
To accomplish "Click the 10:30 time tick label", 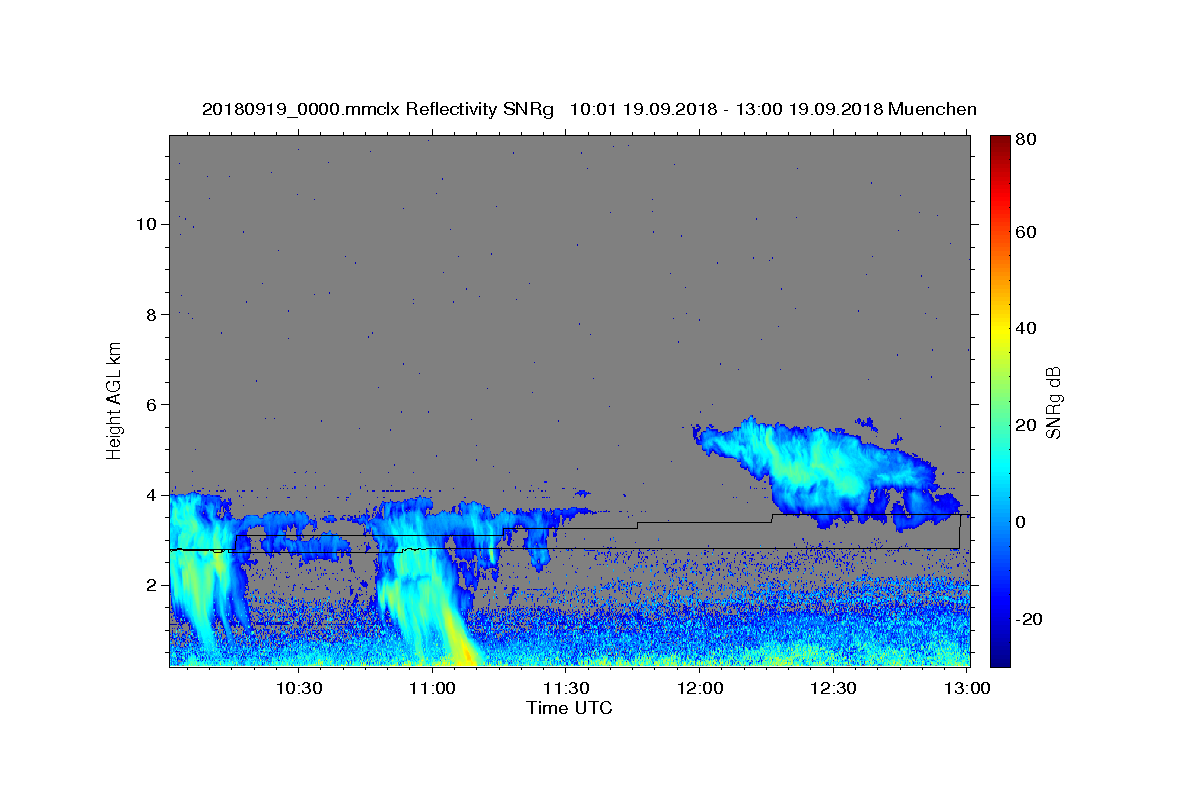I will coord(298,689).
